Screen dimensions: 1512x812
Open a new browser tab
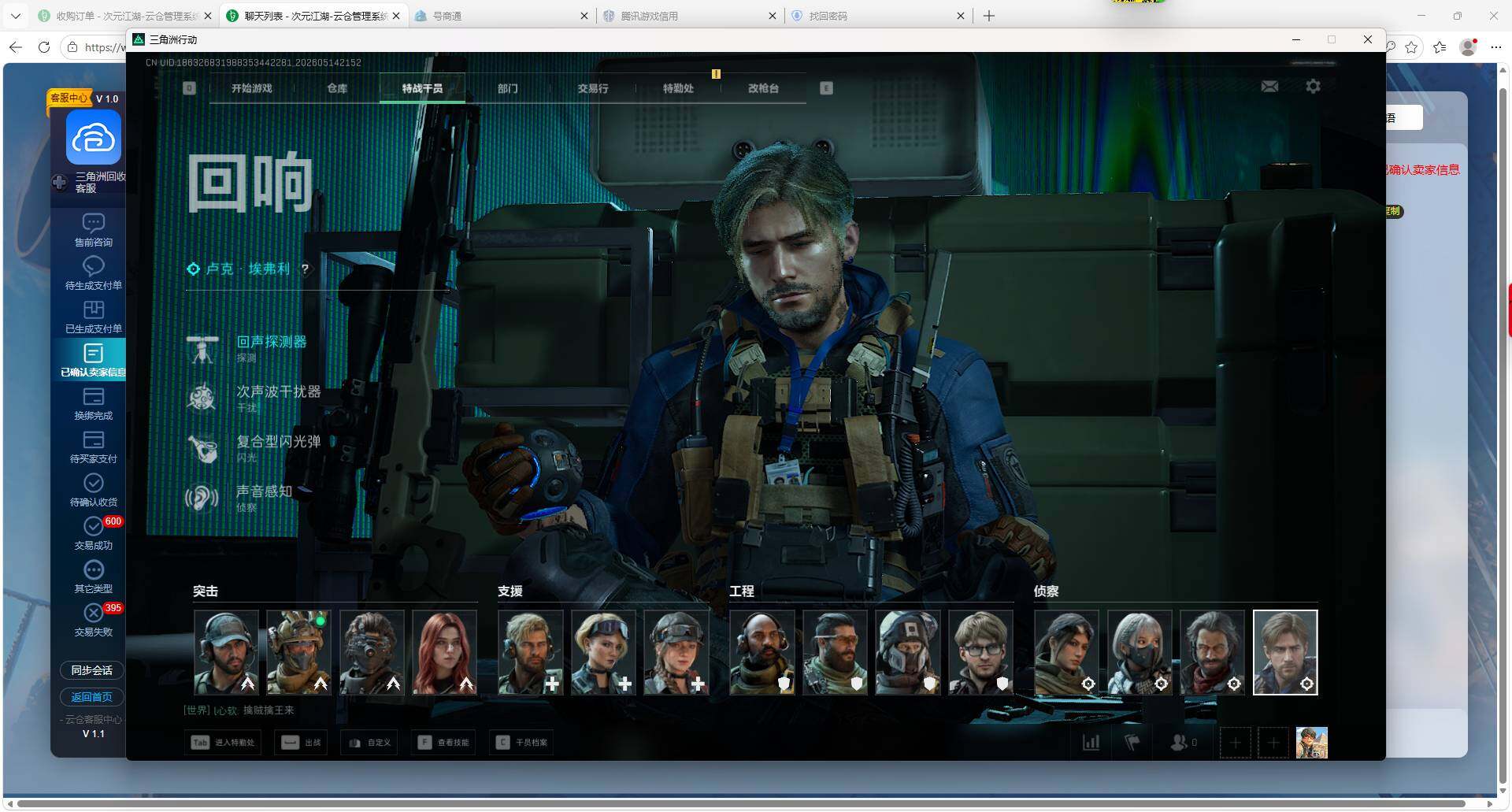pos(989,16)
